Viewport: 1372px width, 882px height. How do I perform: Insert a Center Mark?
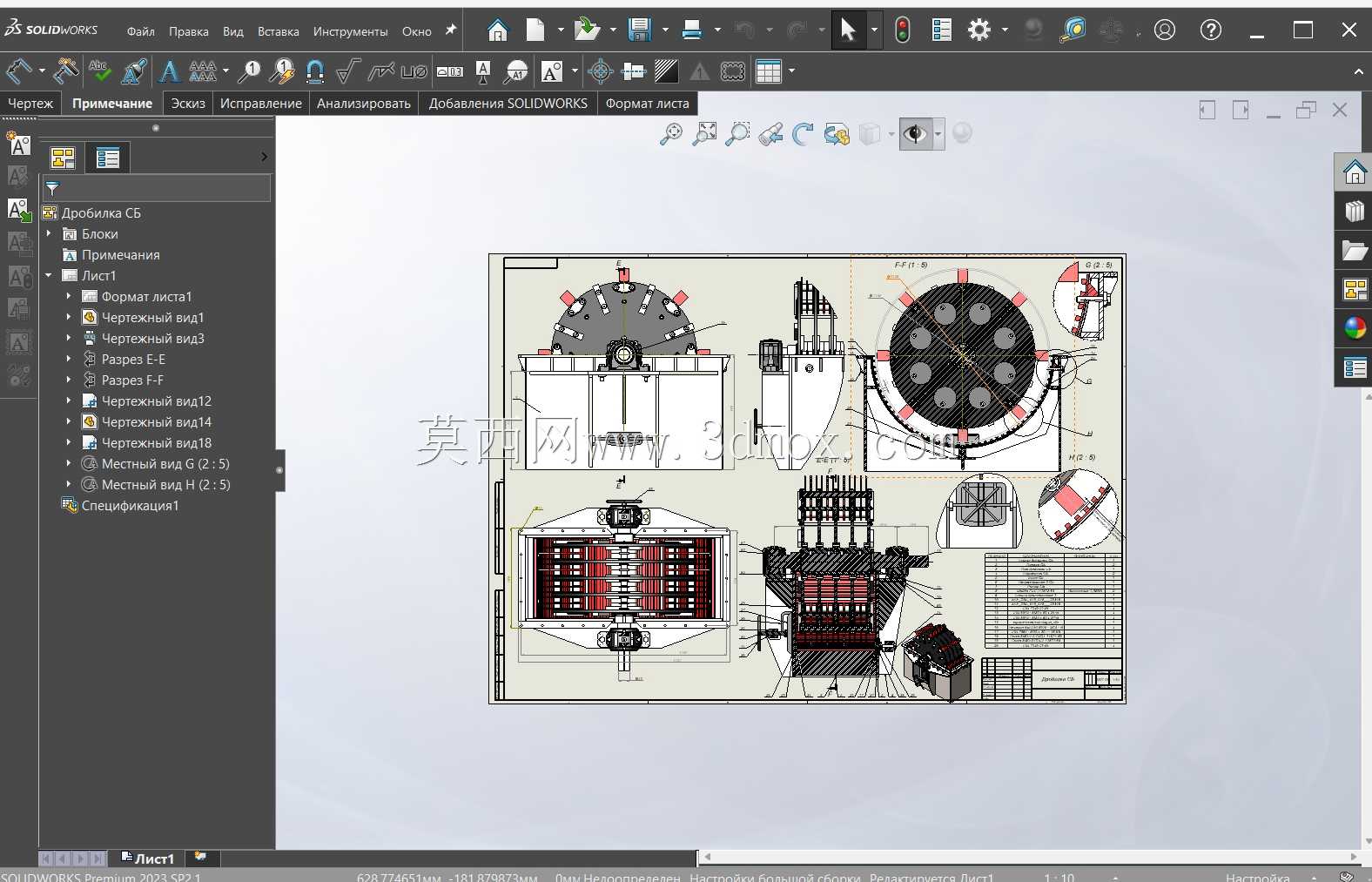click(601, 71)
